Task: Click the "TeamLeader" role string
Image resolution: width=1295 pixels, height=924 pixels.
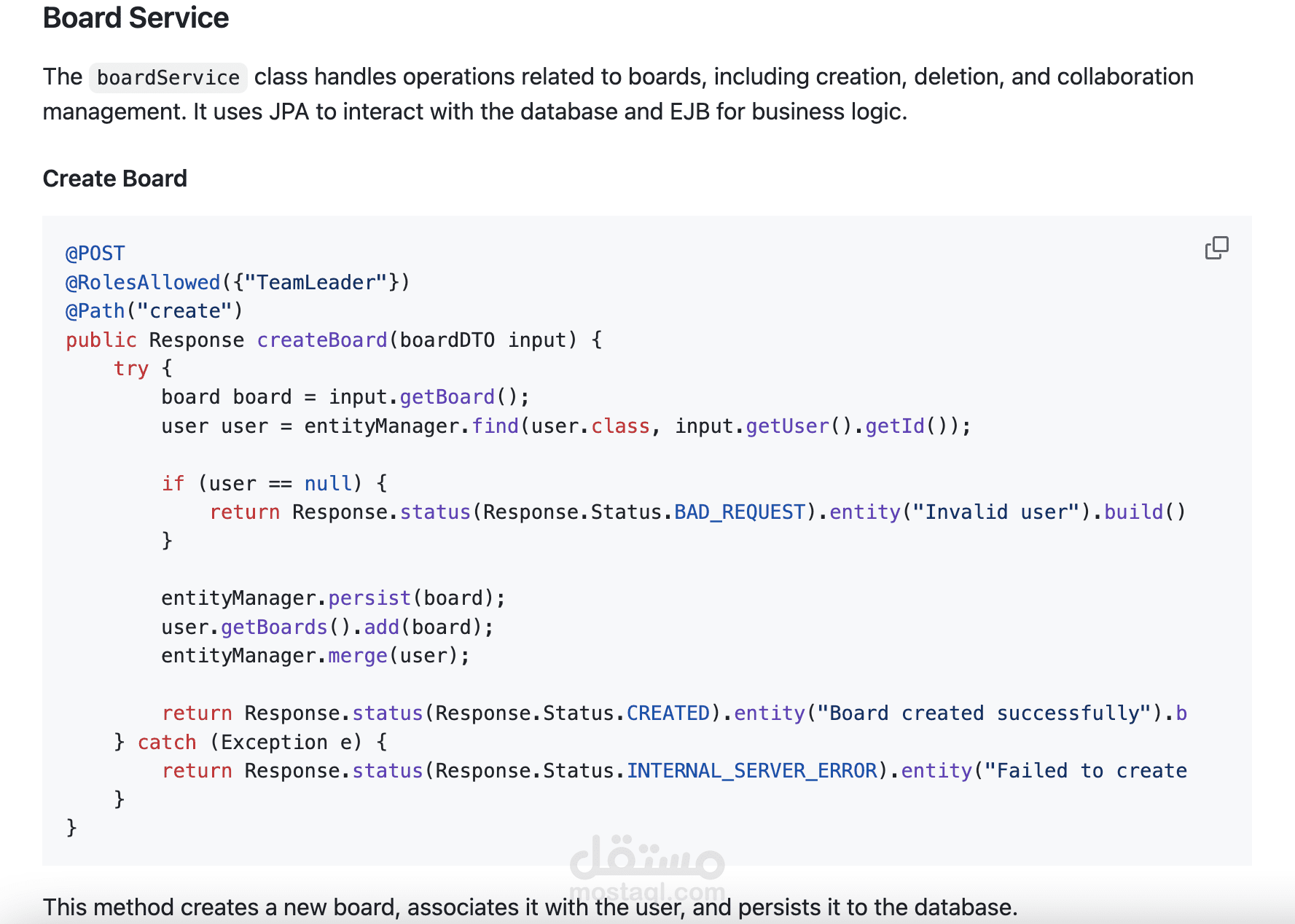Action: 316,283
